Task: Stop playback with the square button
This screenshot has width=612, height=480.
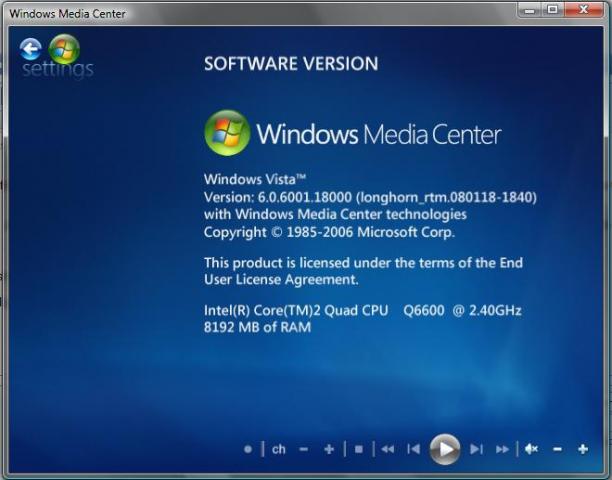Action: click(359, 449)
